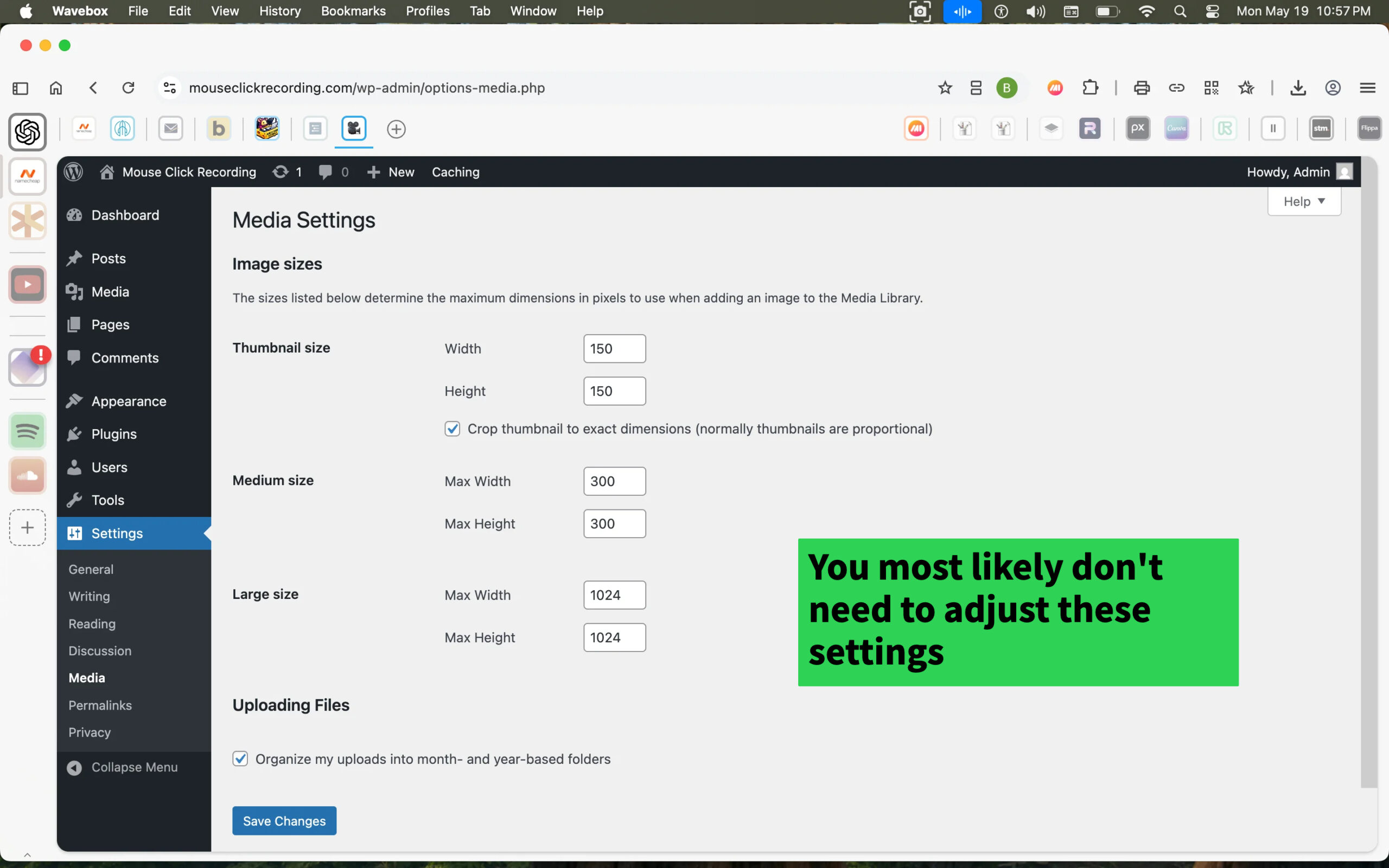Click the updates icon in admin bar
The width and height of the screenshot is (1389, 868).
pos(281,171)
